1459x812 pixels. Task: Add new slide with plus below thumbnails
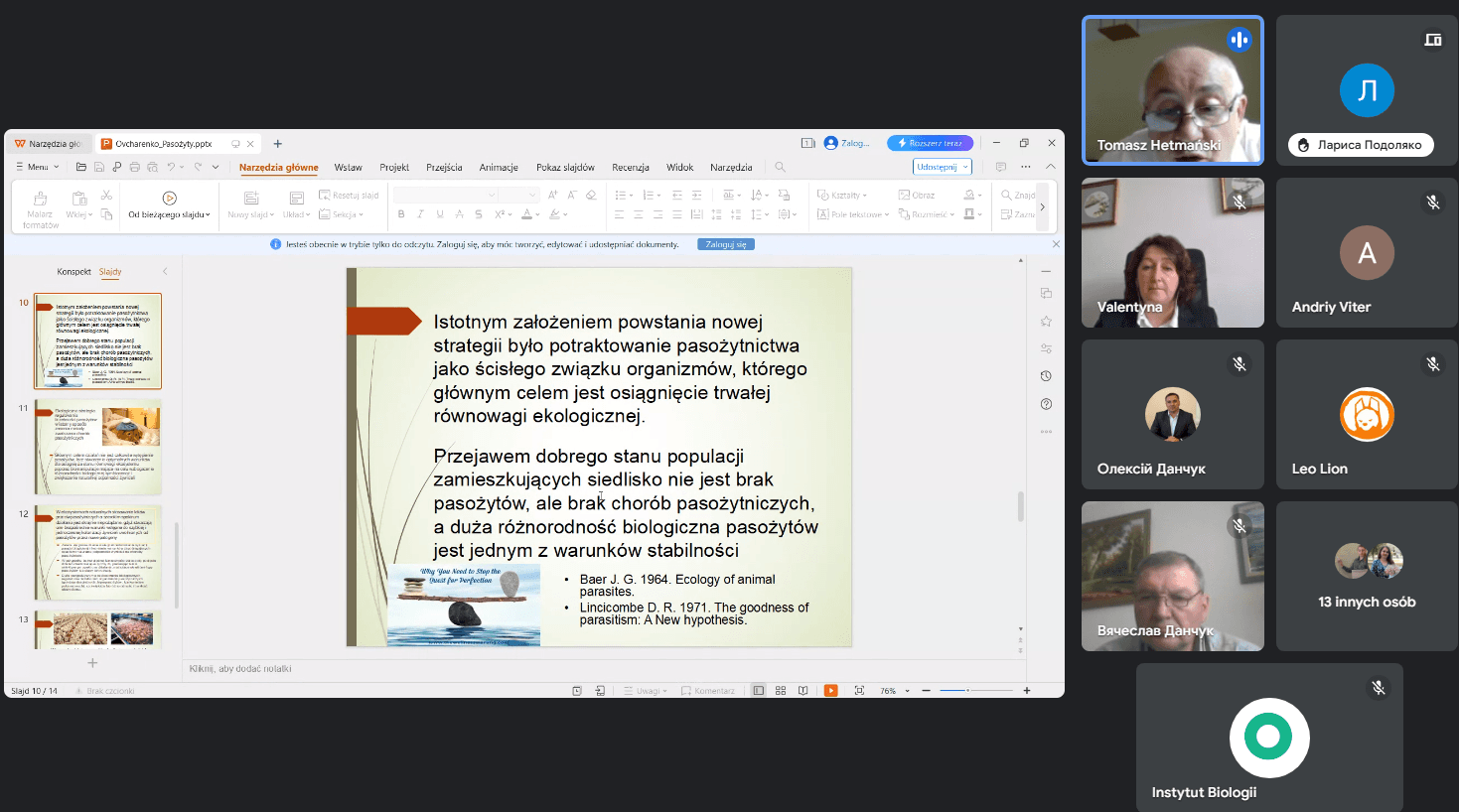click(92, 663)
